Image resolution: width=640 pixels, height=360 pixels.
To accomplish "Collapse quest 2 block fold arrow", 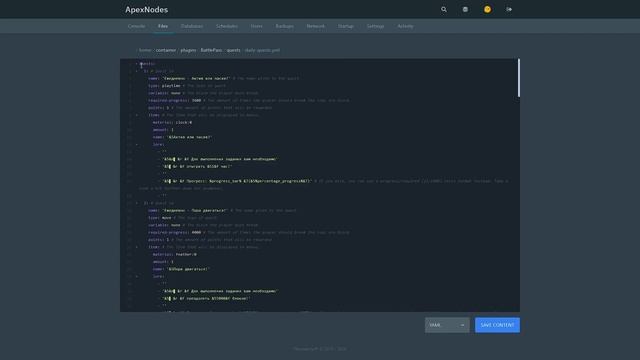I will coord(136,203).
